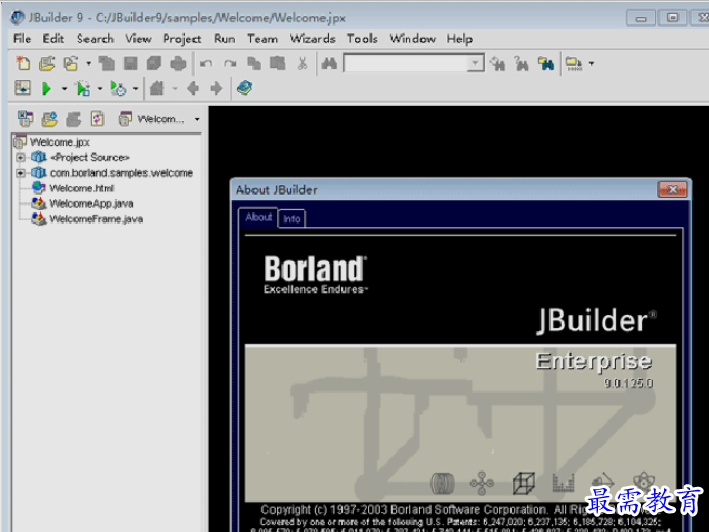Click the Redo arrow icon
The width and height of the screenshot is (709, 532).
[x=230, y=64]
